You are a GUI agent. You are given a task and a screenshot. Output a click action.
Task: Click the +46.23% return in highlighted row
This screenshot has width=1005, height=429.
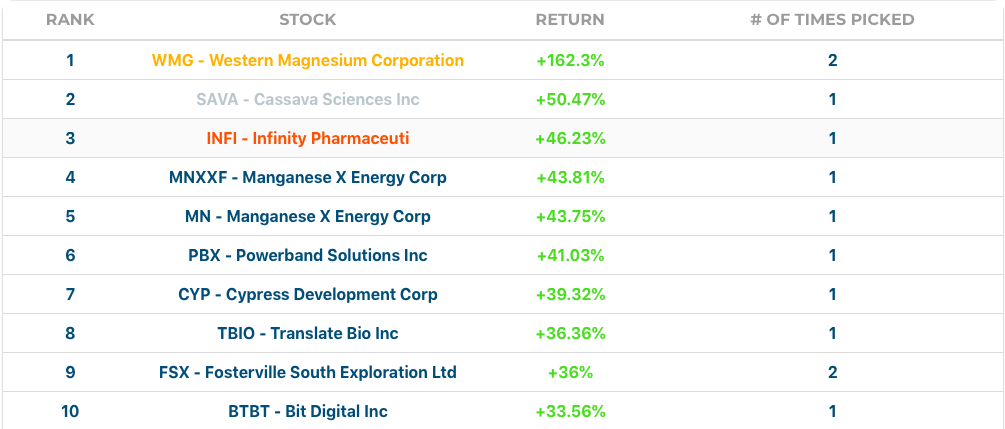pos(570,139)
